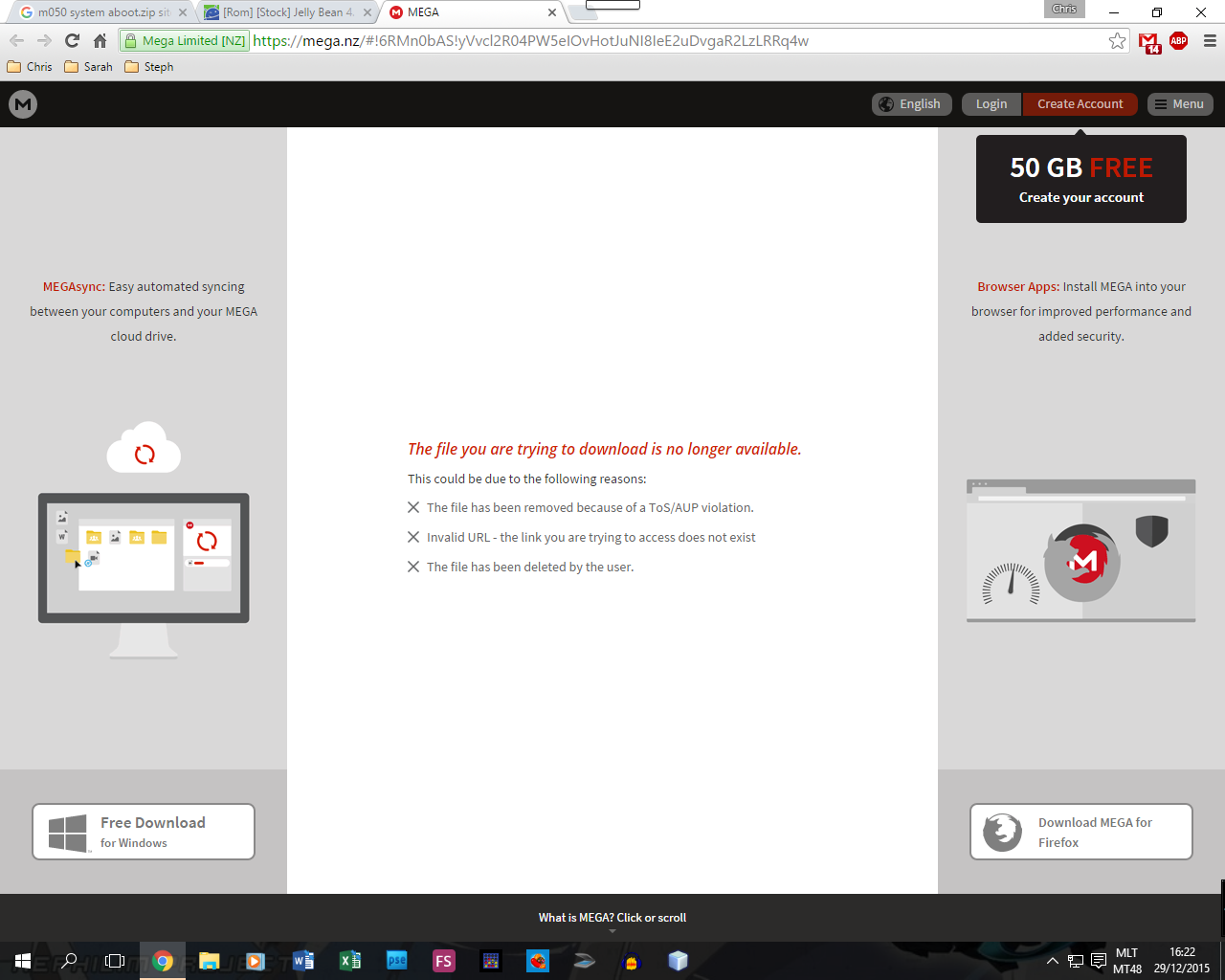Viewport: 1225px width, 980px height.
Task: Open the Adblock Plus extension icon
Action: tap(1179, 40)
